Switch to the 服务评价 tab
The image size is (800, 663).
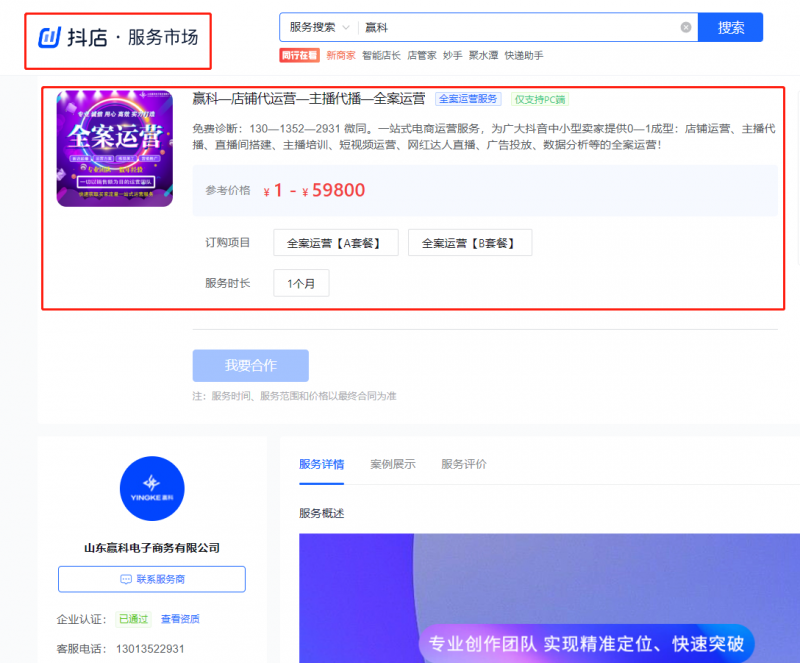[464, 464]
